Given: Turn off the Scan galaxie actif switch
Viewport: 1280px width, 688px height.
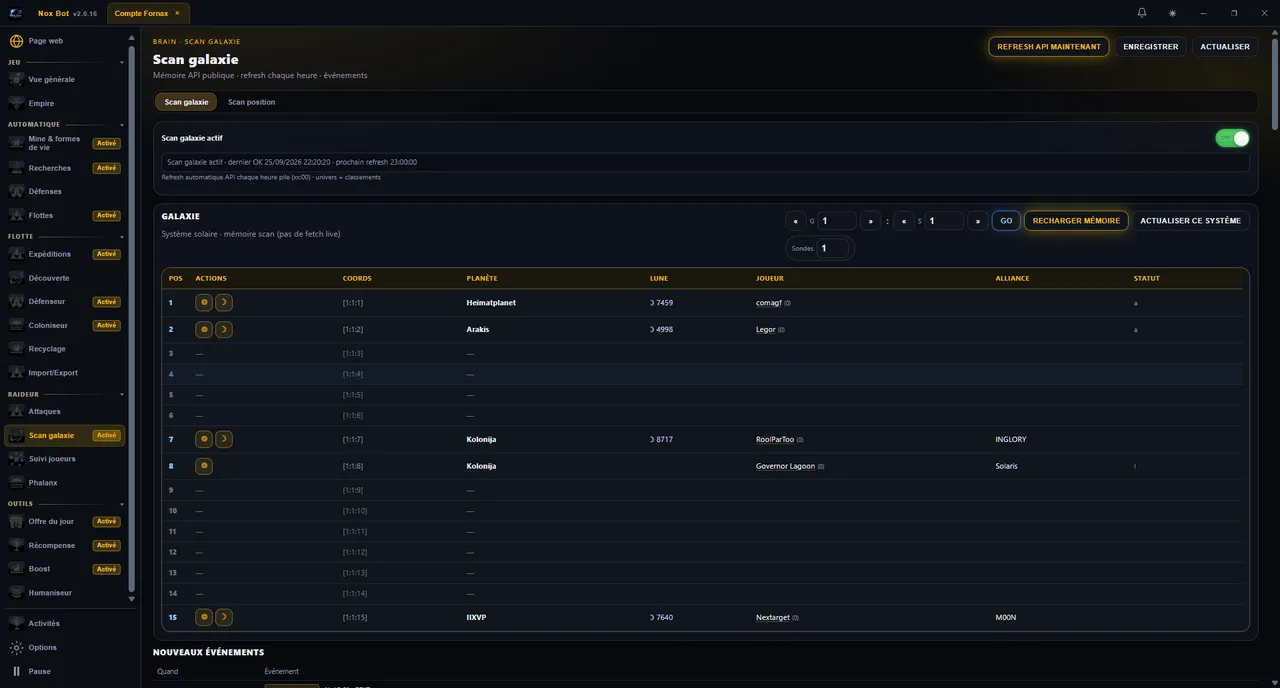Looking at the screenshot, I should [x=1232, y=138].
